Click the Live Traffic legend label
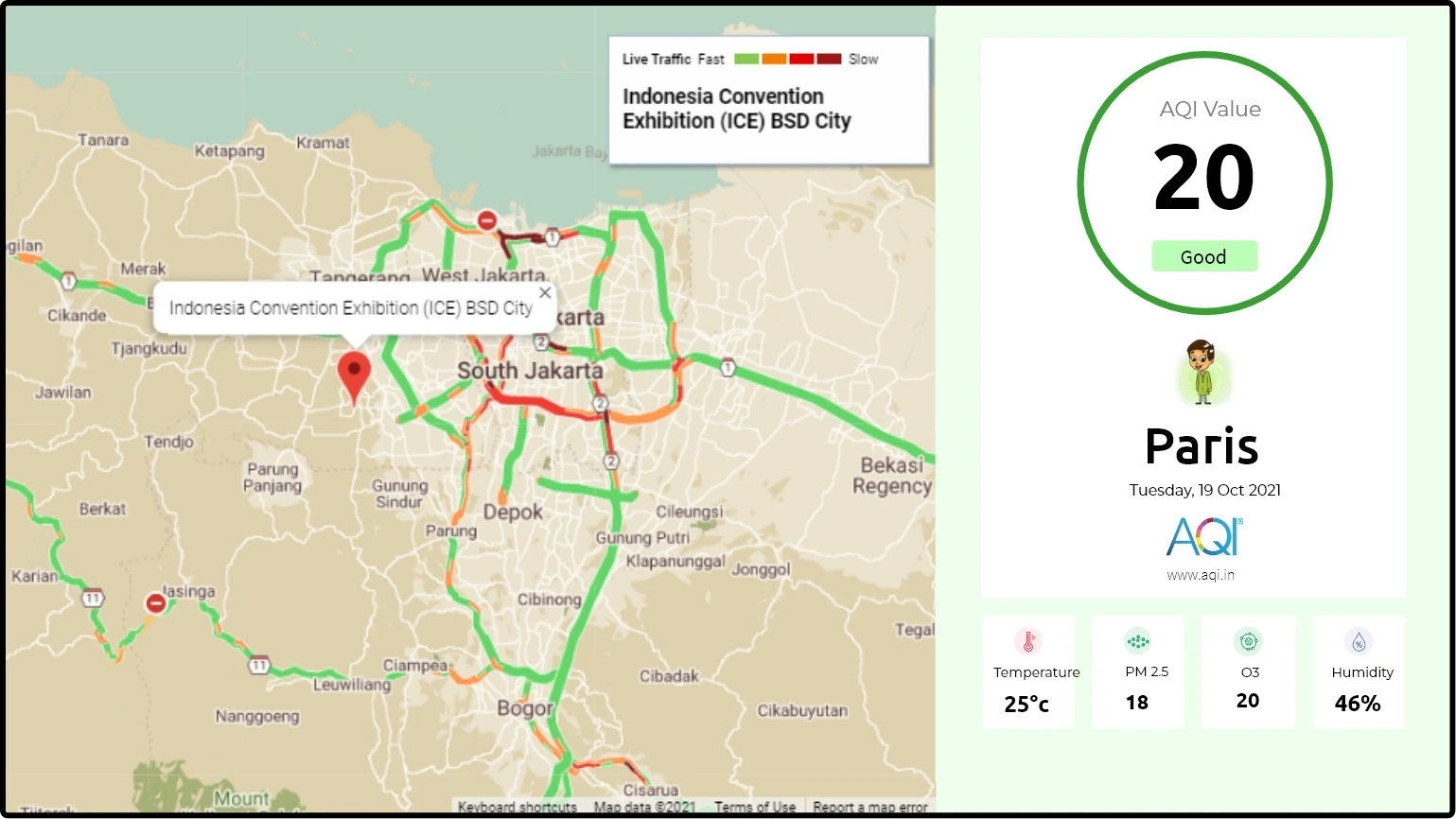 click(x=657, y=59)
